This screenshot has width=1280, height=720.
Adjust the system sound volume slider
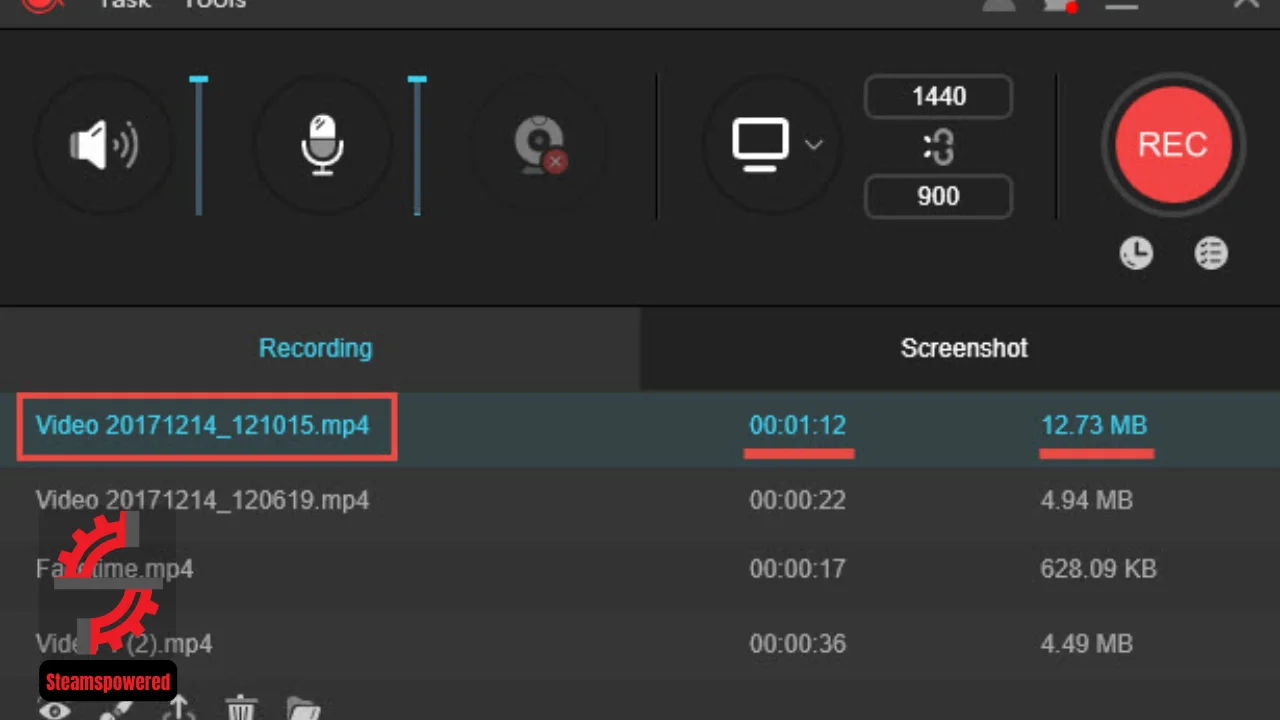(199, 146)
